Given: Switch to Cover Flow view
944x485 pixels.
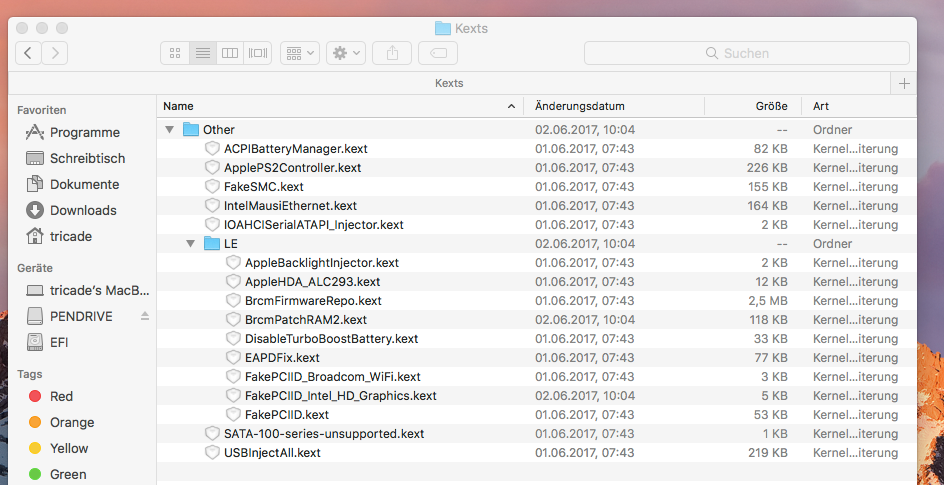Looking at the screenshot, I should tap(258, 53).
